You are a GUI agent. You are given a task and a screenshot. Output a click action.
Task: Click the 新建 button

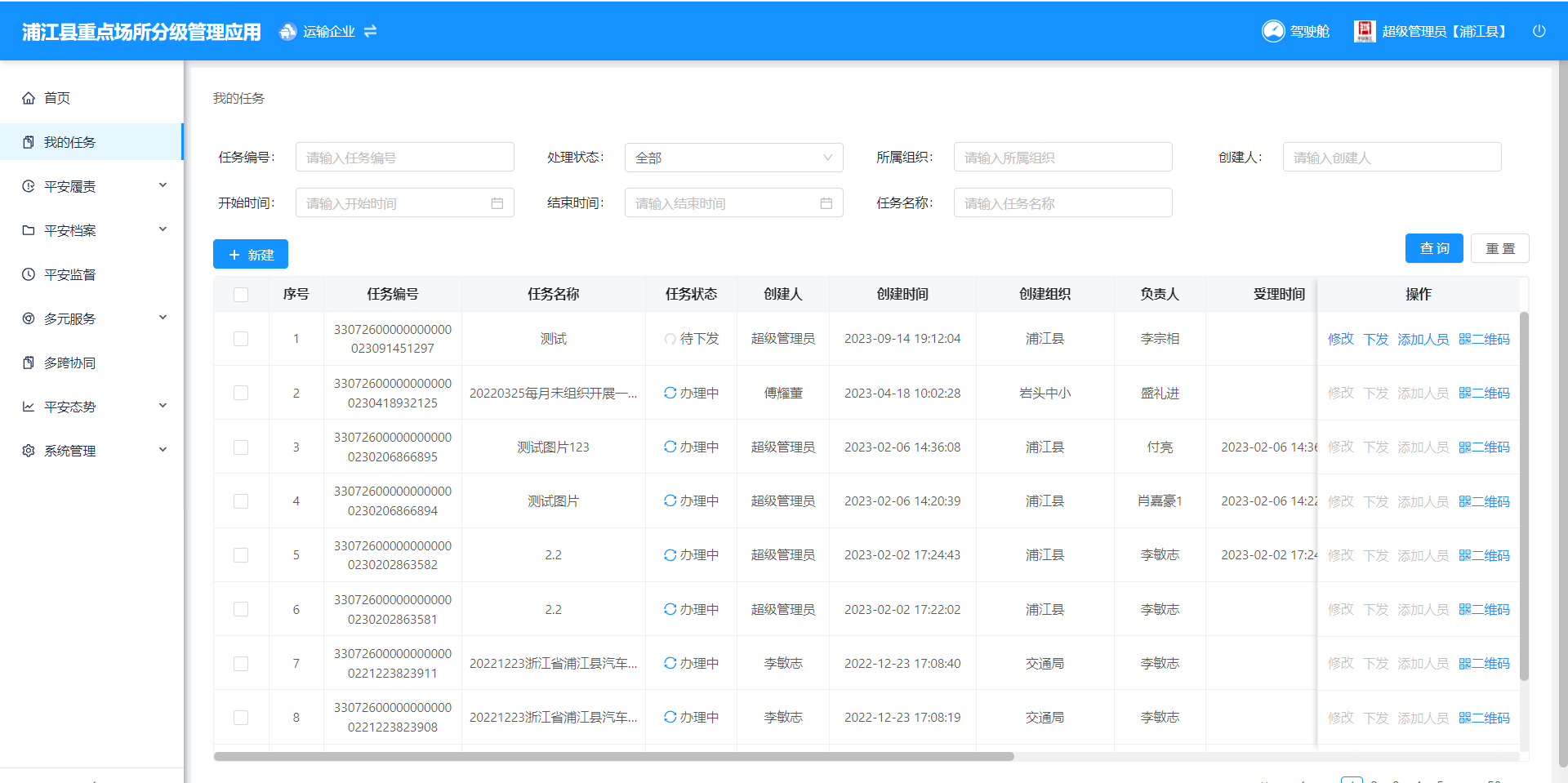click(x=251, y=255)
